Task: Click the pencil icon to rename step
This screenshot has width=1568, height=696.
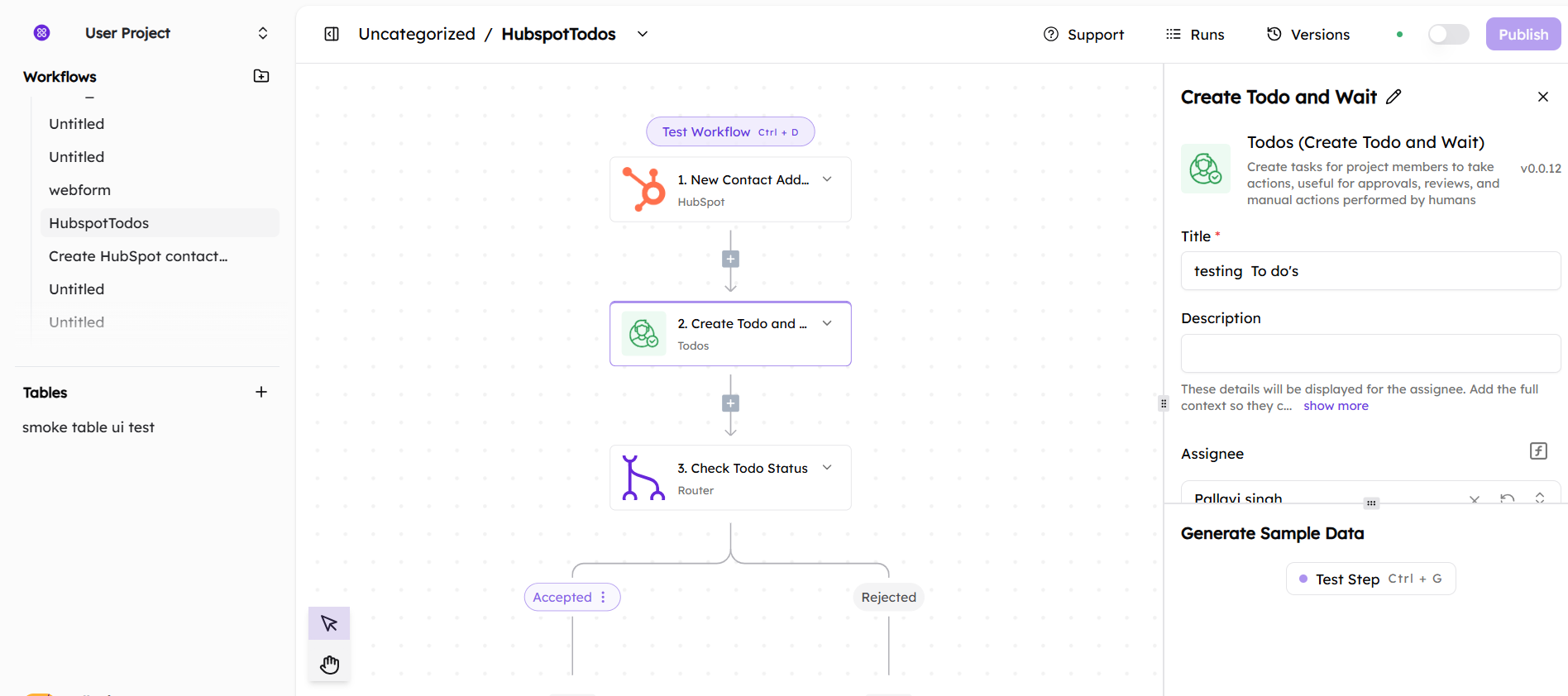Action: (x=1394, y=97)
